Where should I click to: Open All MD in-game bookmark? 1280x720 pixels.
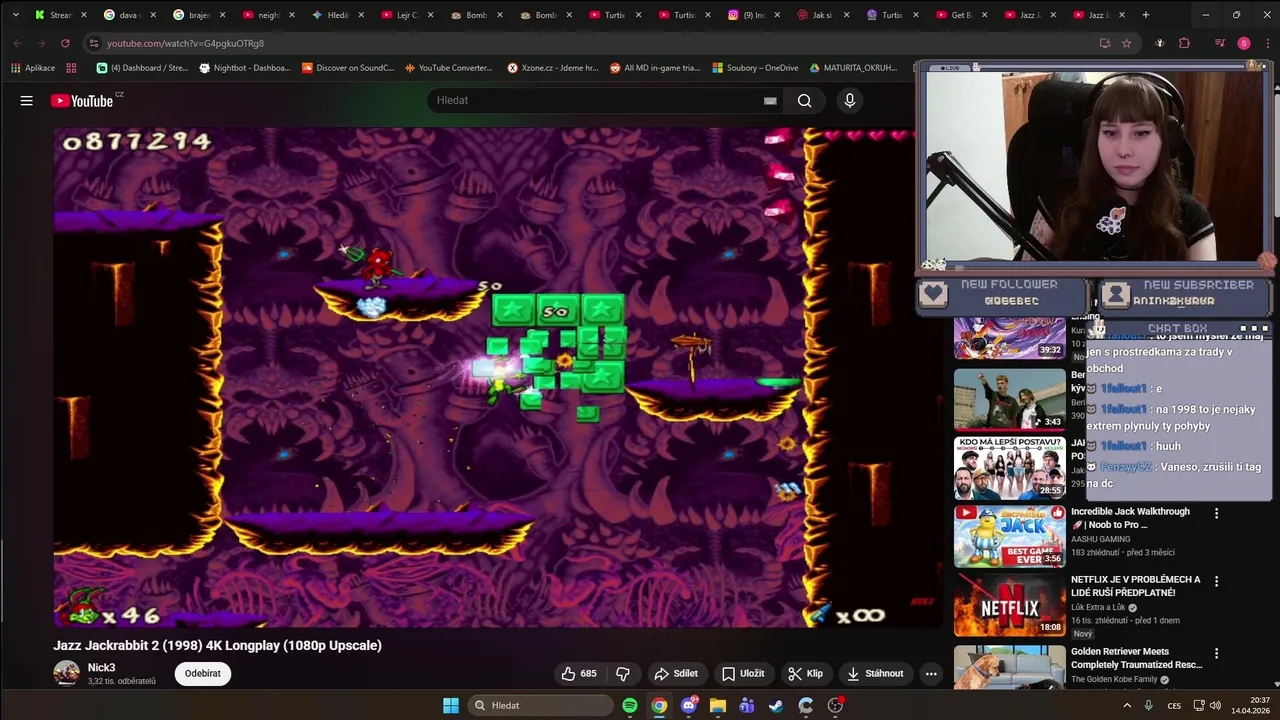655,68
